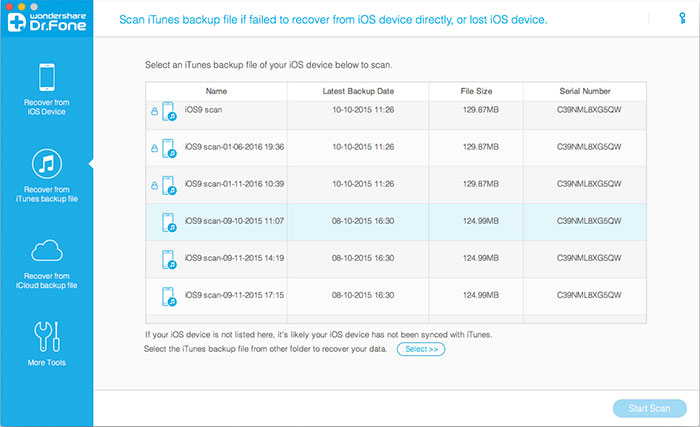Viewport: 700px width, 427px height.
Task: Click serial number in iOS9 scan-01-11-2016 10:39 row
Action: pyautogui.click(x=589, y=184)
